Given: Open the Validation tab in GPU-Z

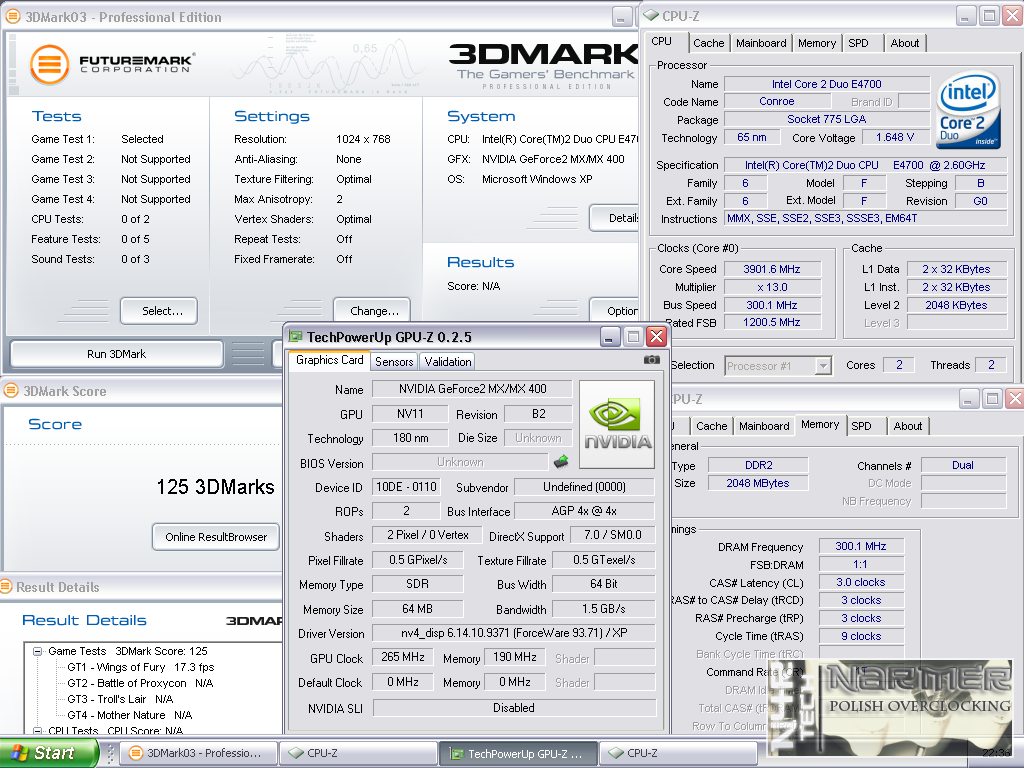Looking at the screenshot, I should coord(447,361).
